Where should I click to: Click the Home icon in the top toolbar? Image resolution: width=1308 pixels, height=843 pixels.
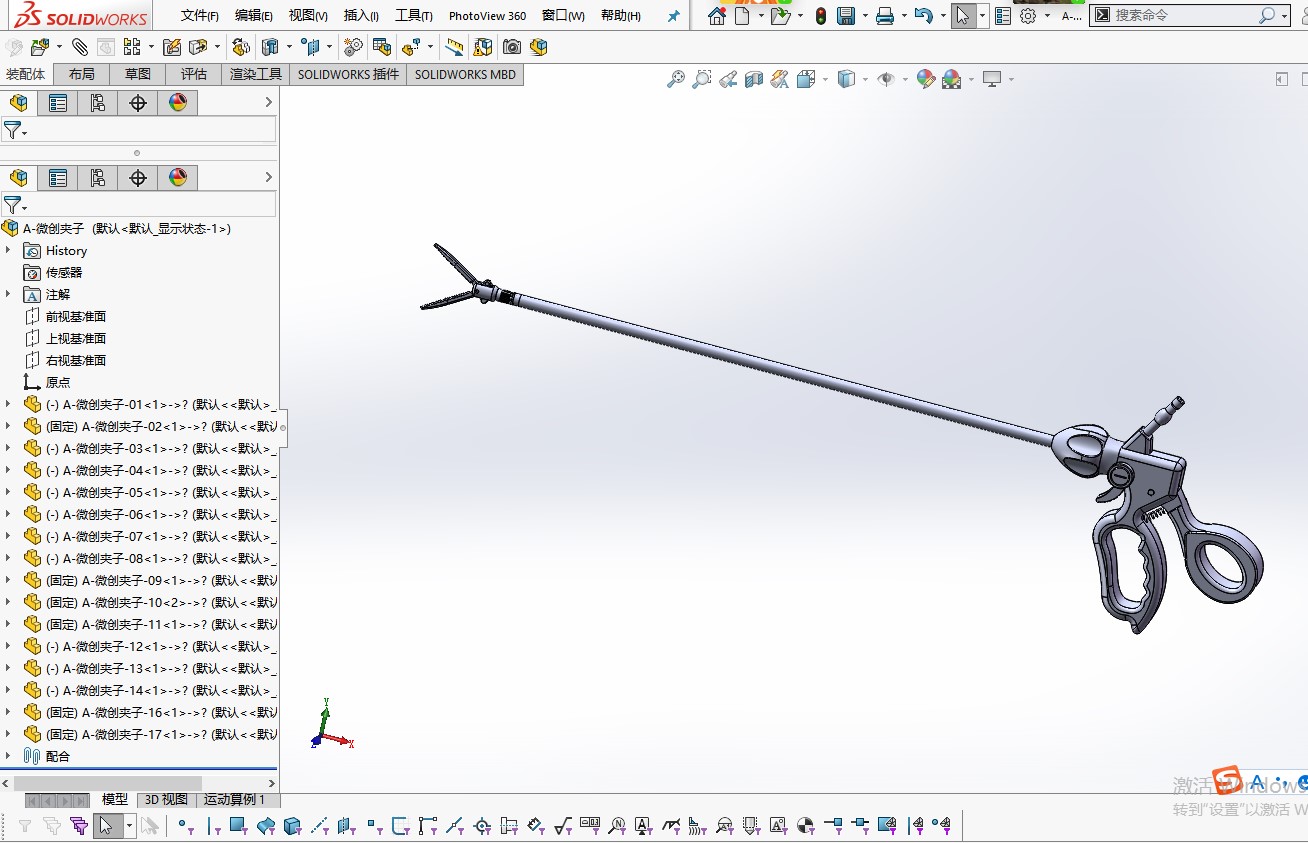point(716,16)
